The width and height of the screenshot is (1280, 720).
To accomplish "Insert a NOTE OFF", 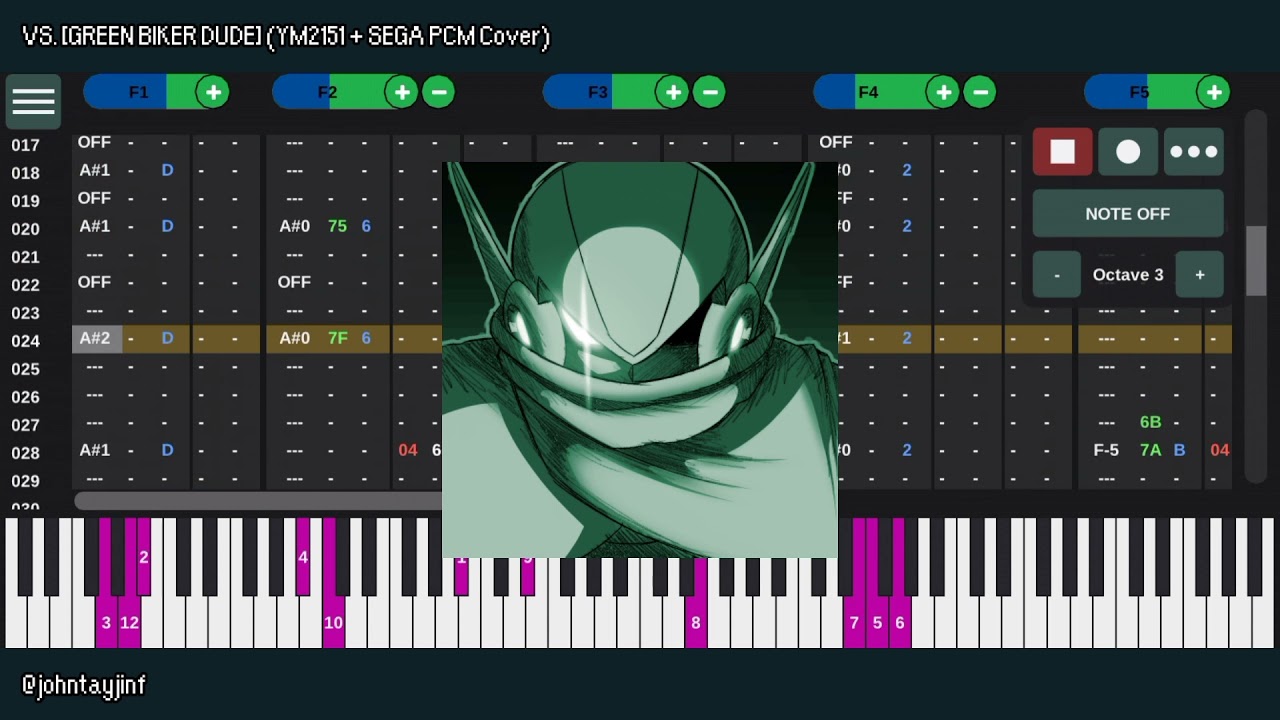I will point(1128,214).
